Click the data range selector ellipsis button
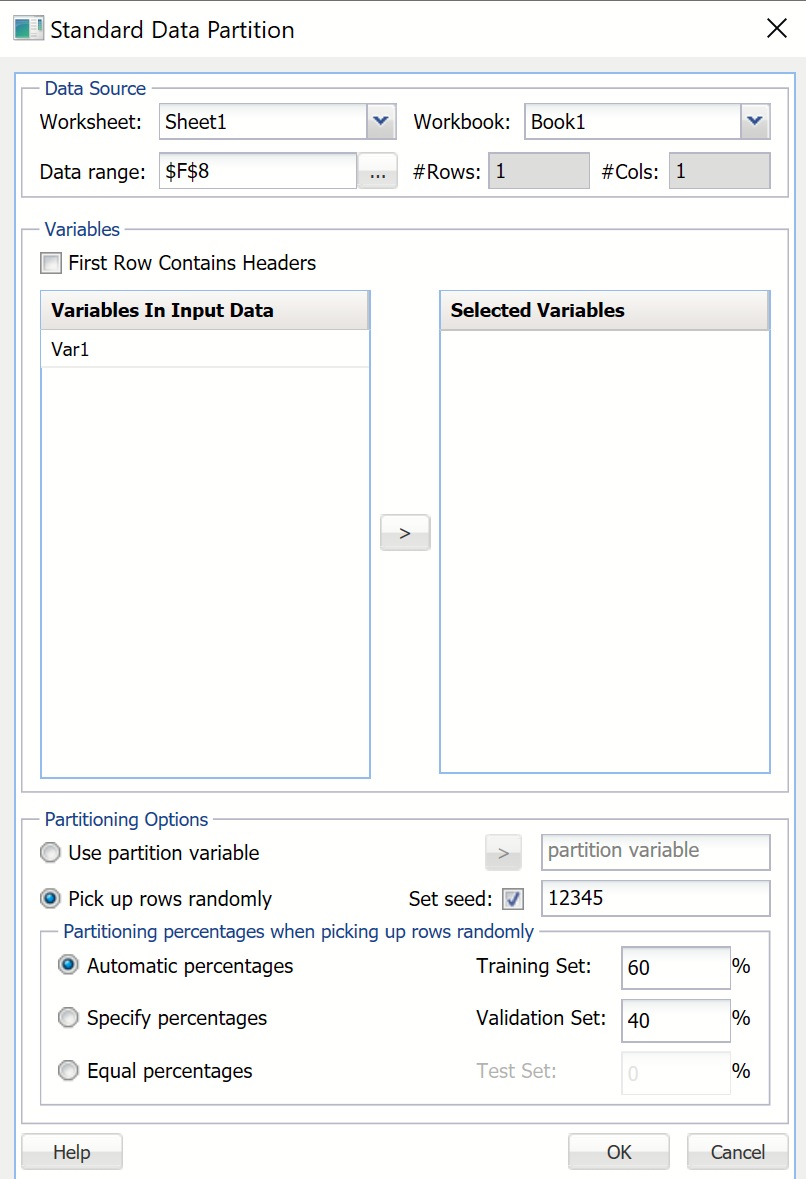Screen dimensions: 806x1179 tap(377, 172)
